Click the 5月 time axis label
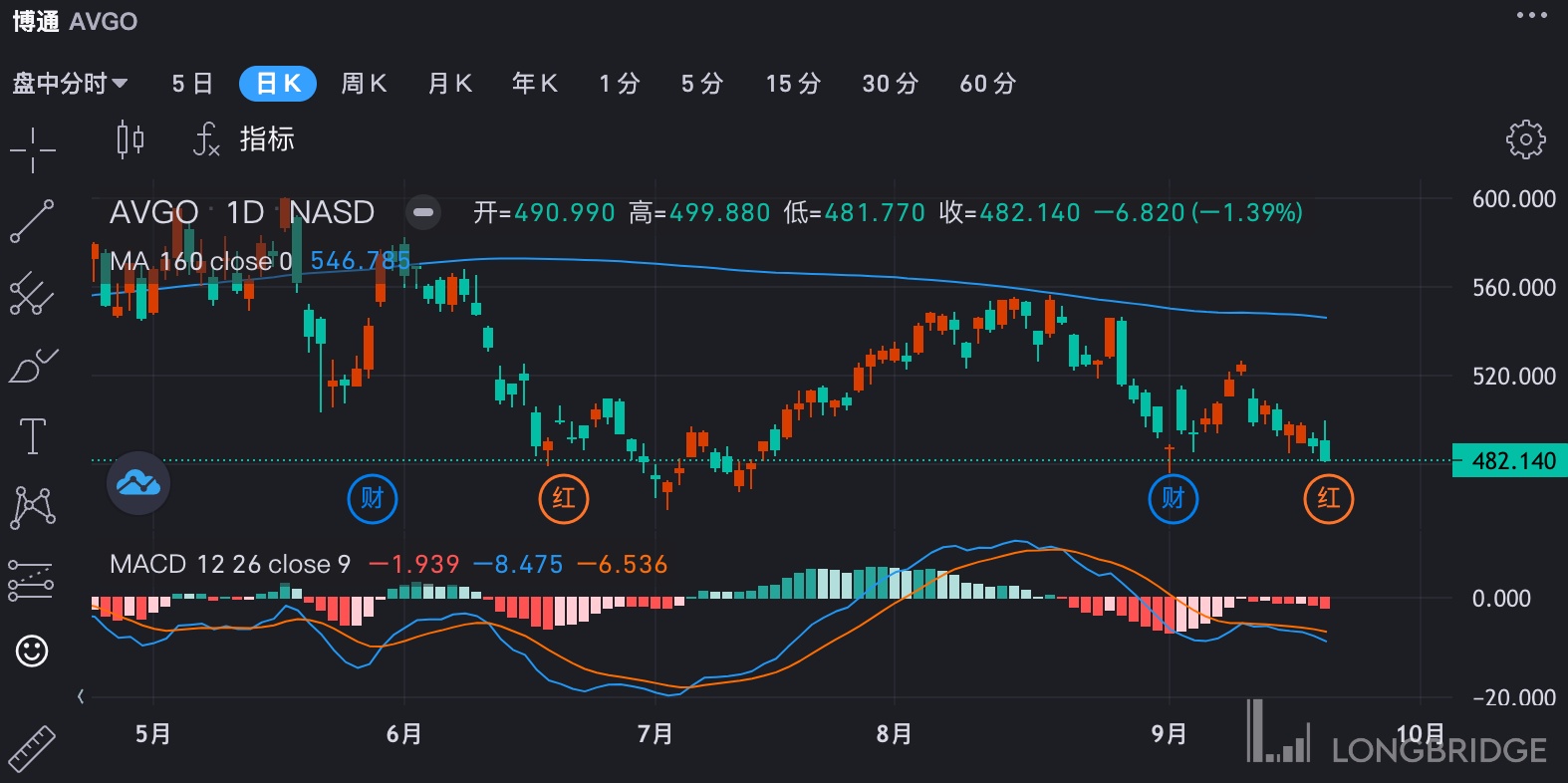Image resolution: width=1568 pixels, height=783 pixels. coord(153,734)
